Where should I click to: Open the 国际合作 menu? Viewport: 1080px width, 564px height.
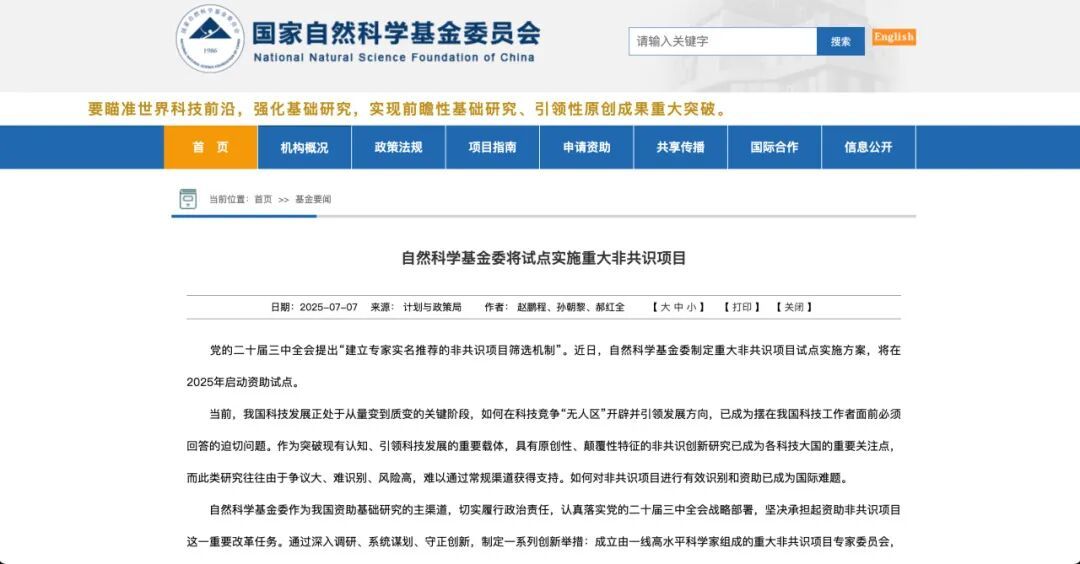coord(774,147)
